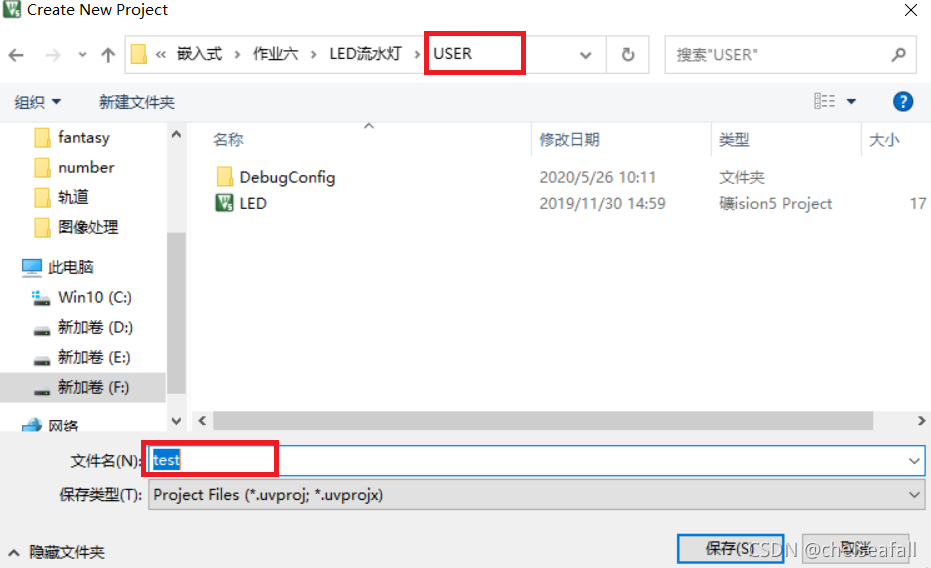Sort files by the 修改日期 column
931x568 pixels.
[x=569, y=139]
